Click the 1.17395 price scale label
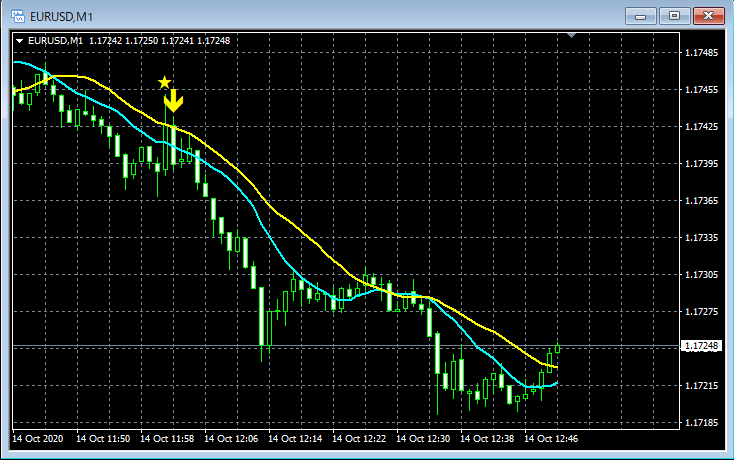 (x=701, y=164)
